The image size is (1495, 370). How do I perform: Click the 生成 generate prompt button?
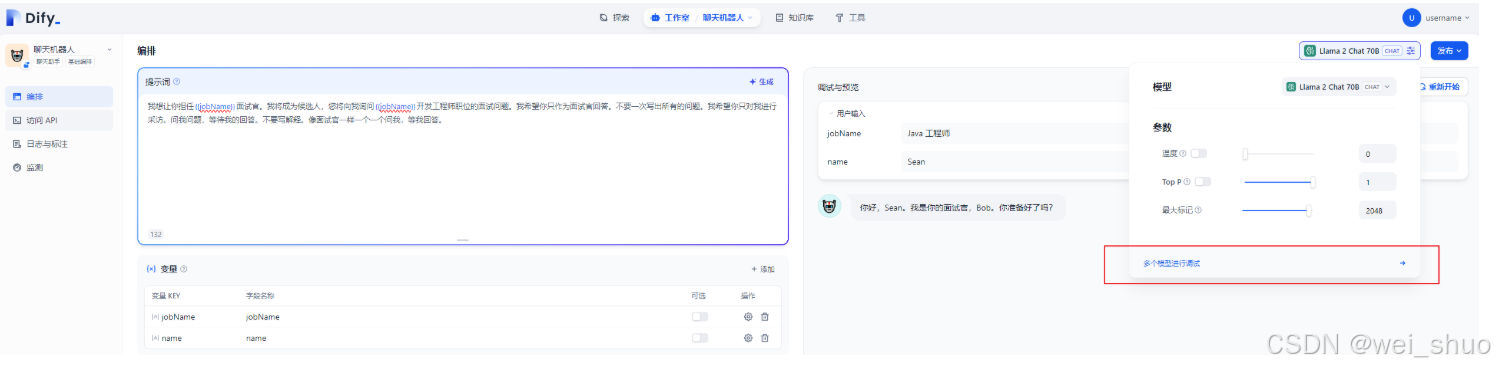pyautogui.click(x=761, y=82)
